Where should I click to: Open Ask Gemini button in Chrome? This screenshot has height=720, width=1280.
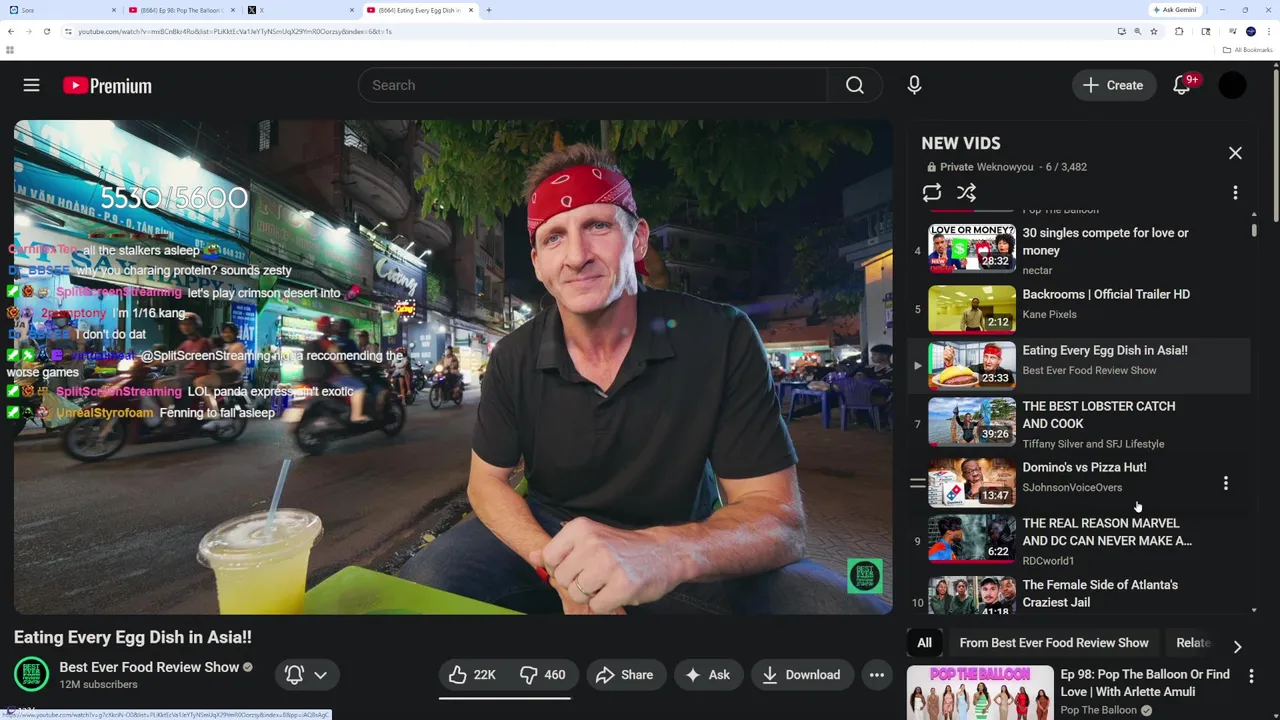coord(1175,10)
